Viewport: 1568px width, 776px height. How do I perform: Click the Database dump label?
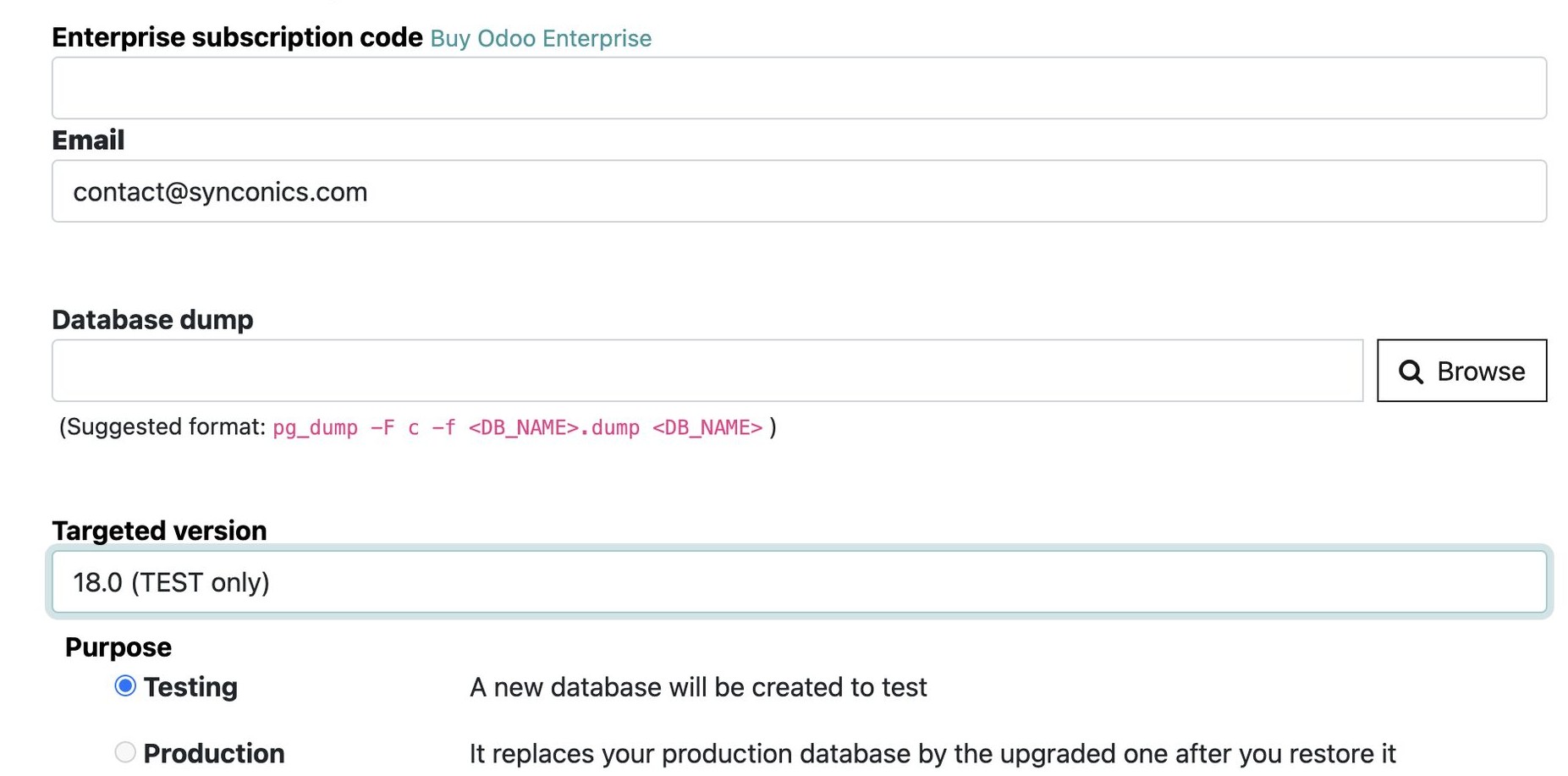click(x=152, y=320)
